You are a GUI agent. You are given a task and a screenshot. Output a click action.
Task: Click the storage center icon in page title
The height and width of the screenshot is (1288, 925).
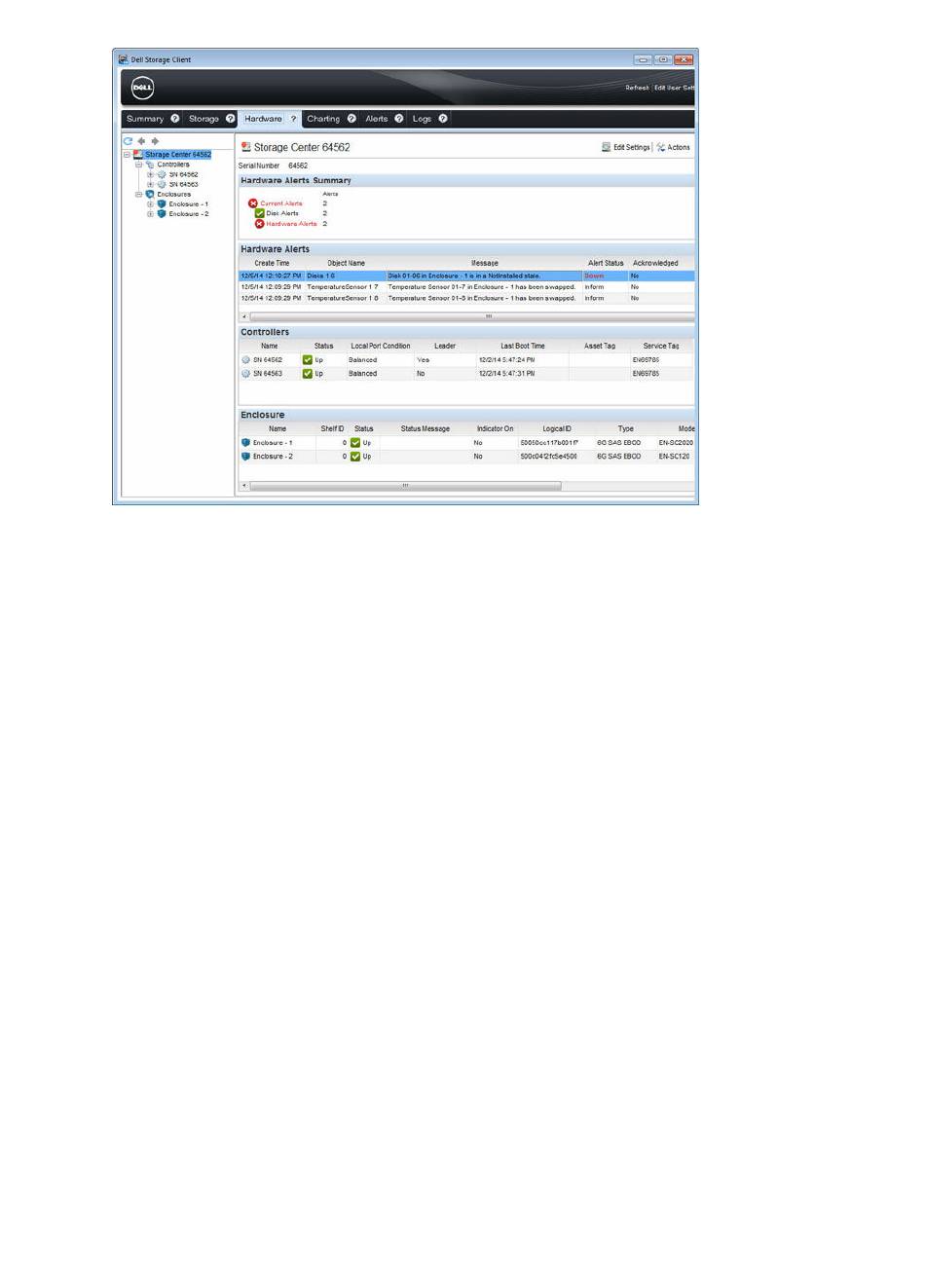click(246, 147)
